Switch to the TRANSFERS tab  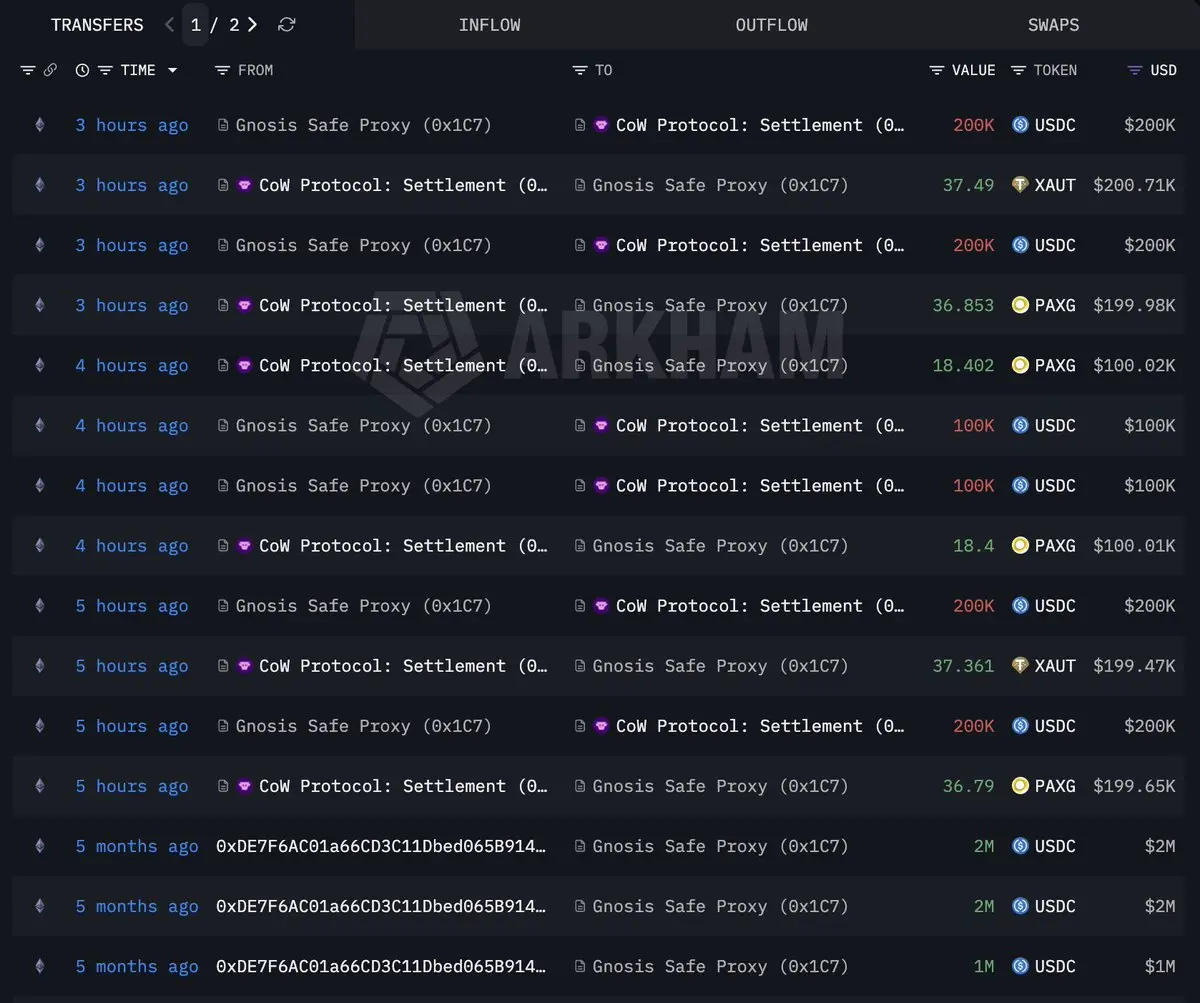(97, 25)
